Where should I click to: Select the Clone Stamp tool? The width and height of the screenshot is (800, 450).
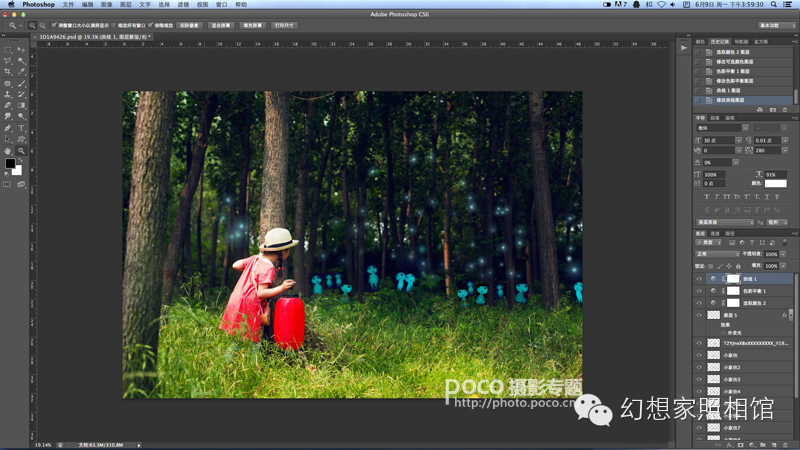(x=8, y=94)
